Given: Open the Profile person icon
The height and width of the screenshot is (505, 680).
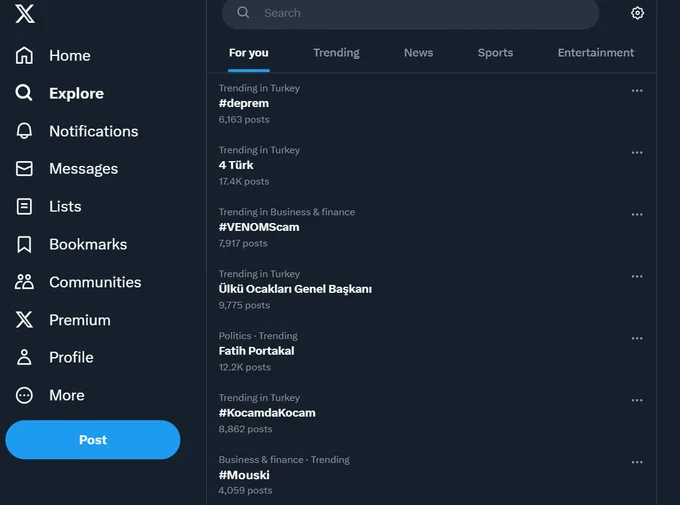Looking at the screenshot, I should pos(24,357).
